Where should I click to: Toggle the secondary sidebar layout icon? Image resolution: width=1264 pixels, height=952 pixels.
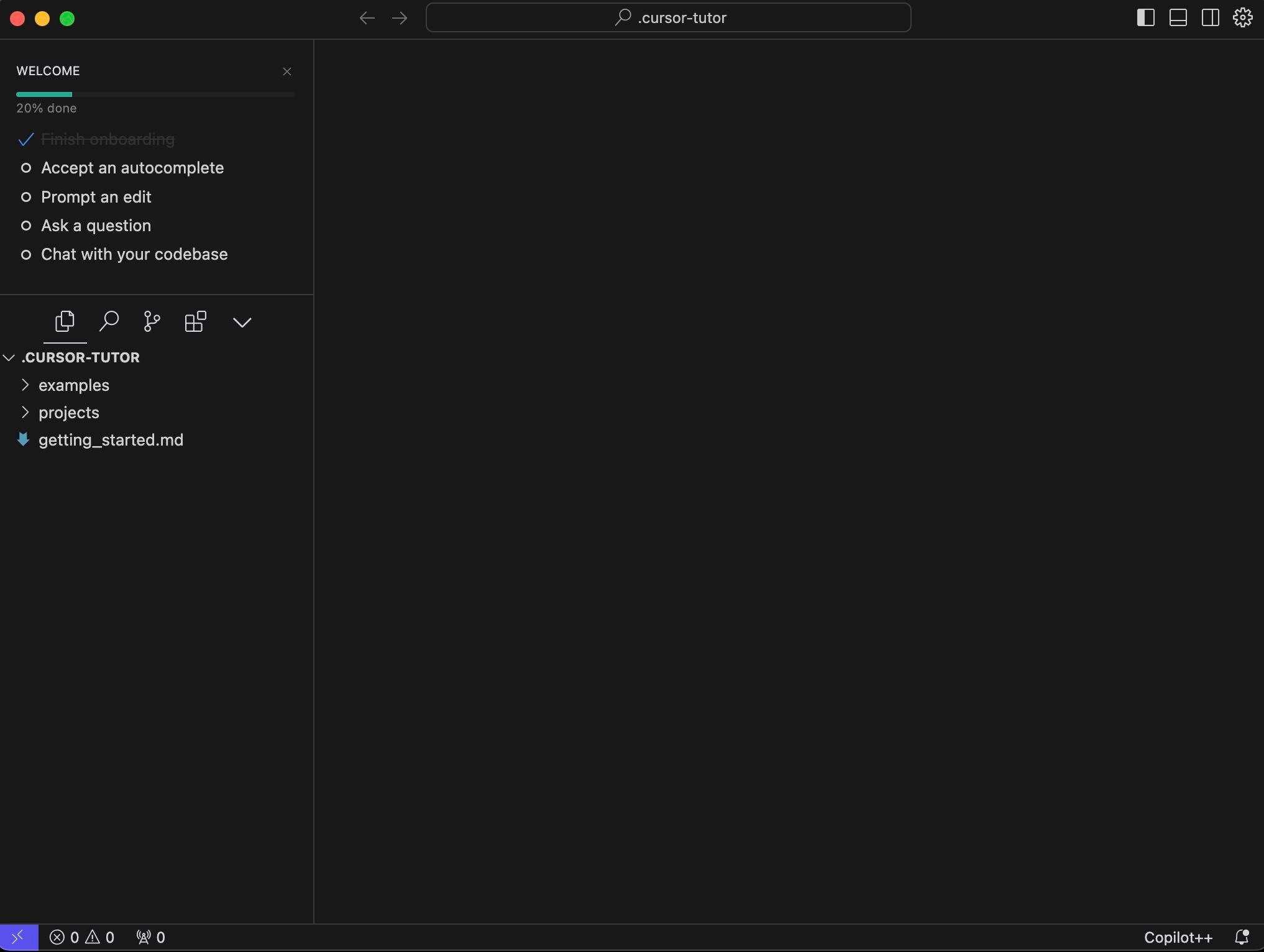1210,17
